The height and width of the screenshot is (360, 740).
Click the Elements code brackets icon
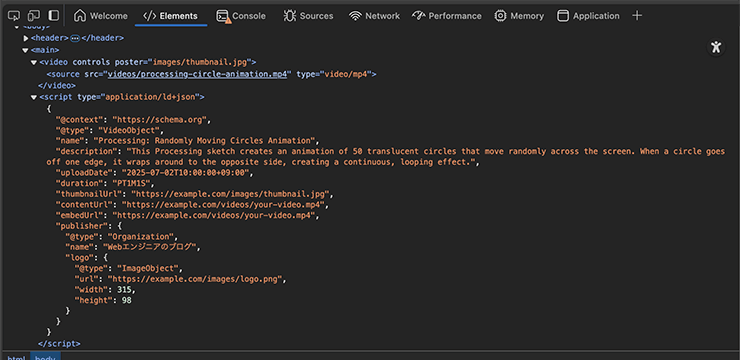(x=149, y=16)
